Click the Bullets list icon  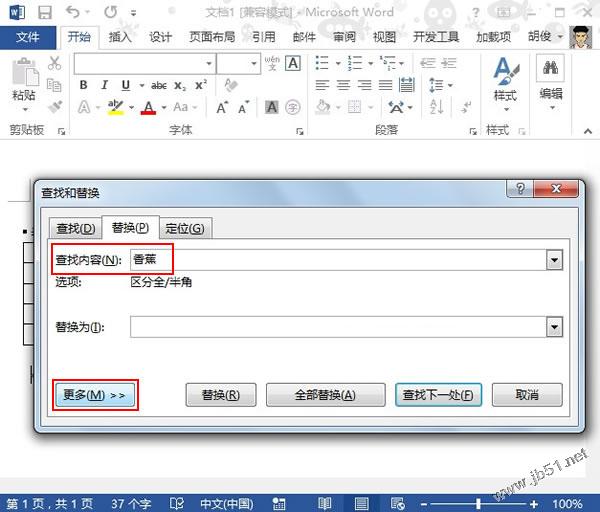pos(322,63)
